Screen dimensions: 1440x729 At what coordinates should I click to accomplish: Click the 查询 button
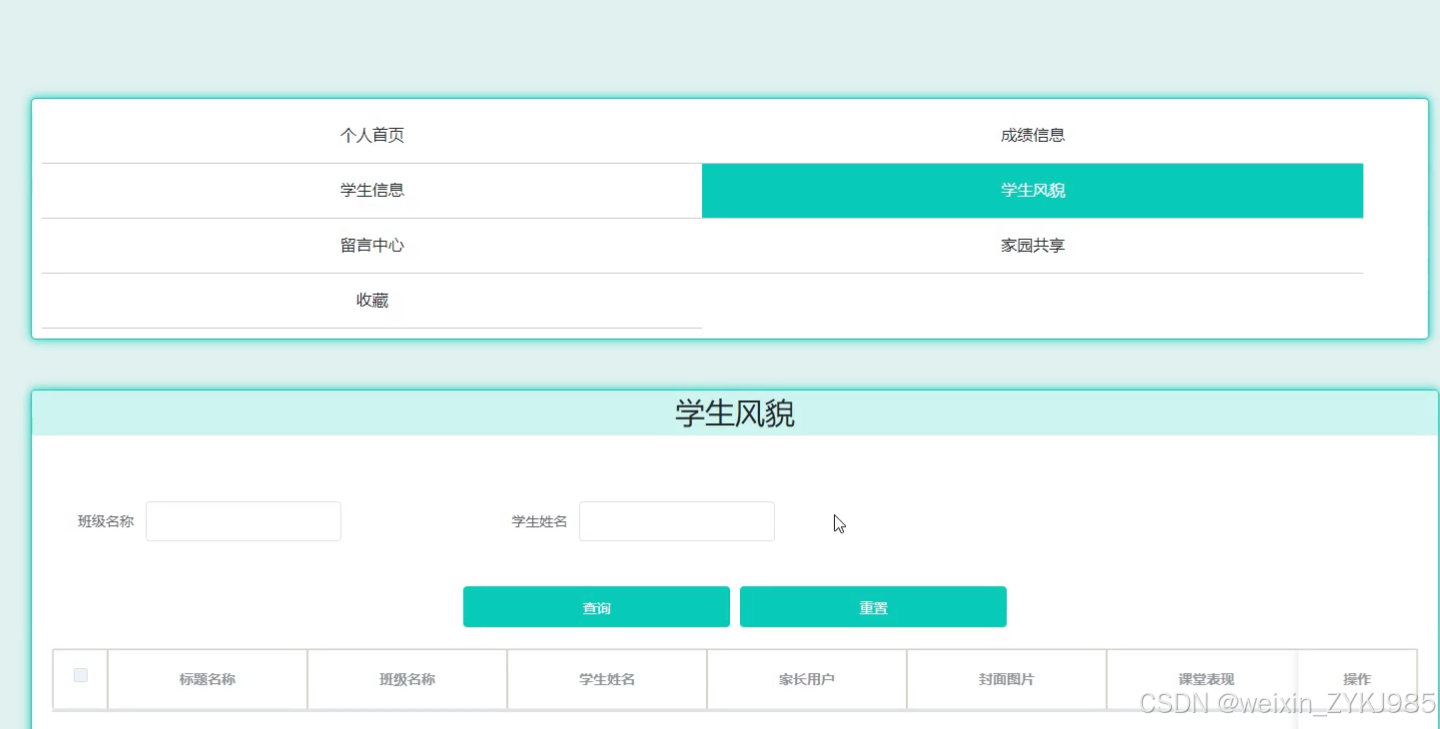pyautogui.click(x=596, y=607)
